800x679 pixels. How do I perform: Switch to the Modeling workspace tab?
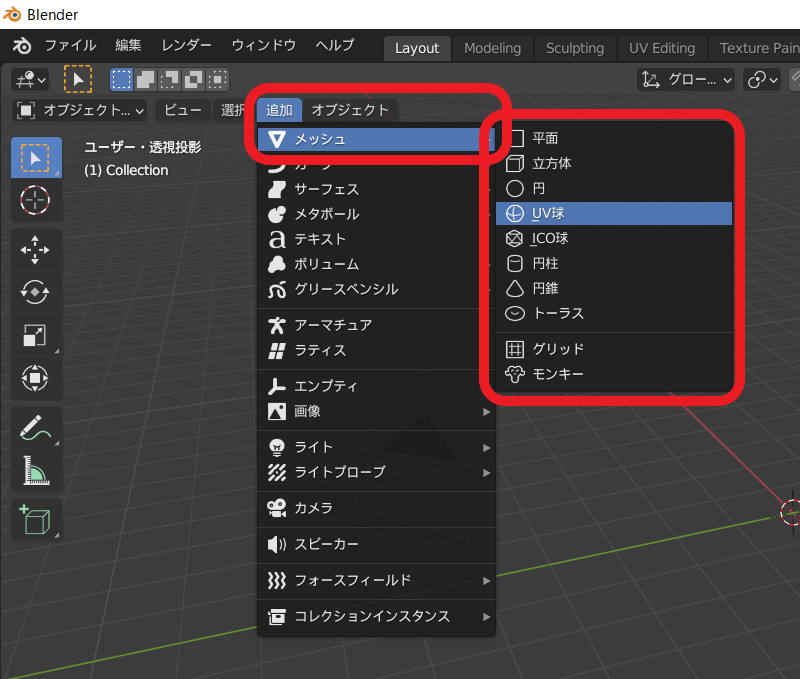492,48
